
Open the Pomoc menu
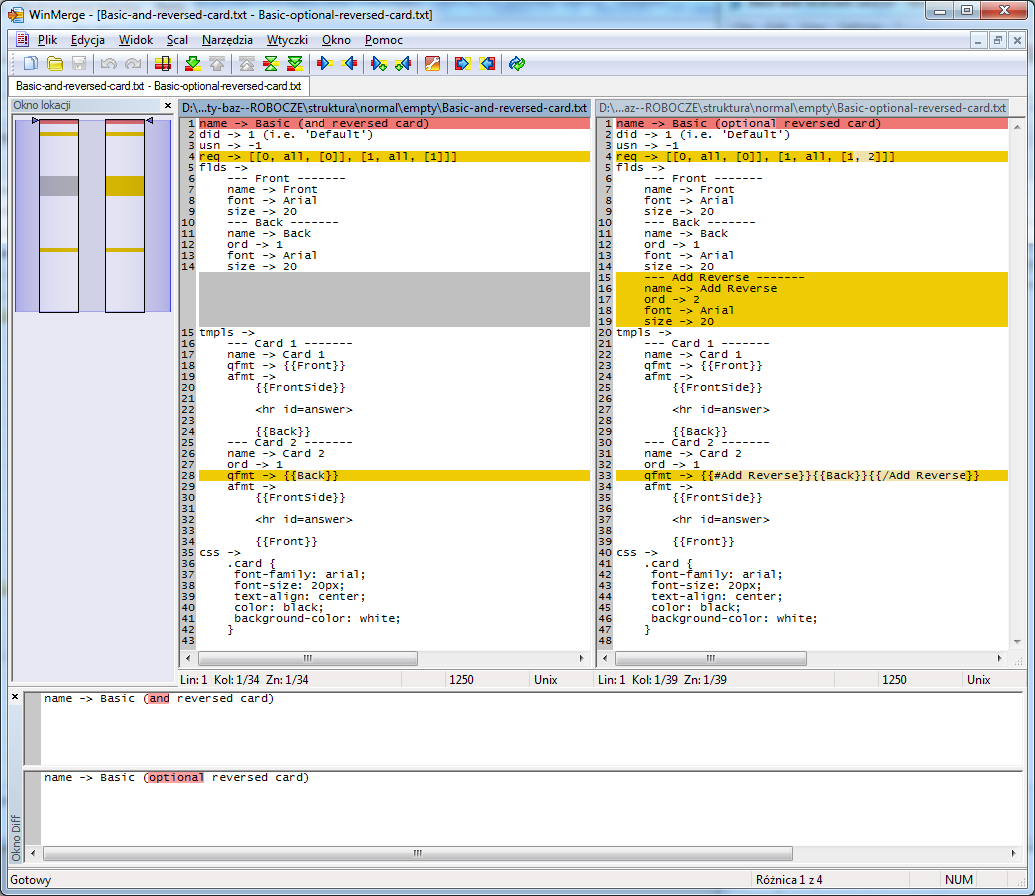tap(384, 40)
